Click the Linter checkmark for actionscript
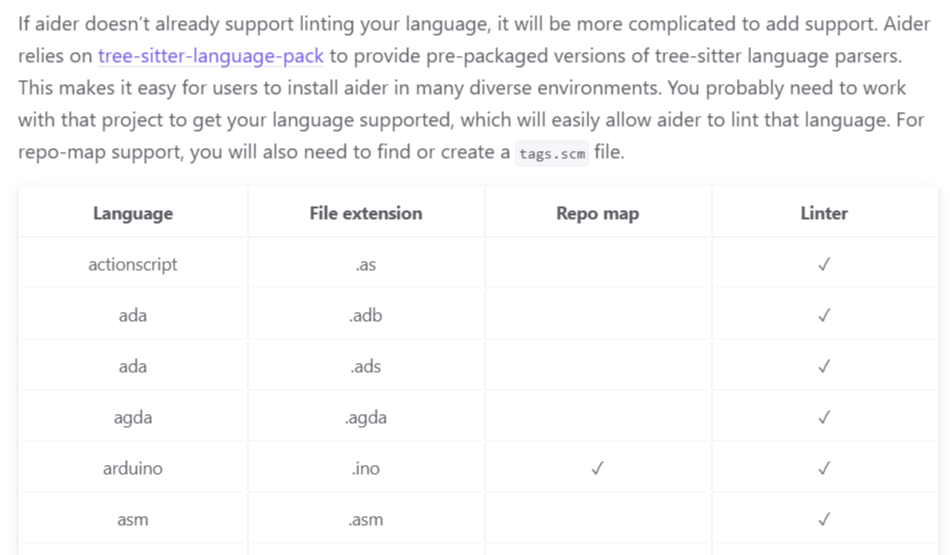Image resolution: width=950 pixels, height=555 pixels. click(824, 264)
